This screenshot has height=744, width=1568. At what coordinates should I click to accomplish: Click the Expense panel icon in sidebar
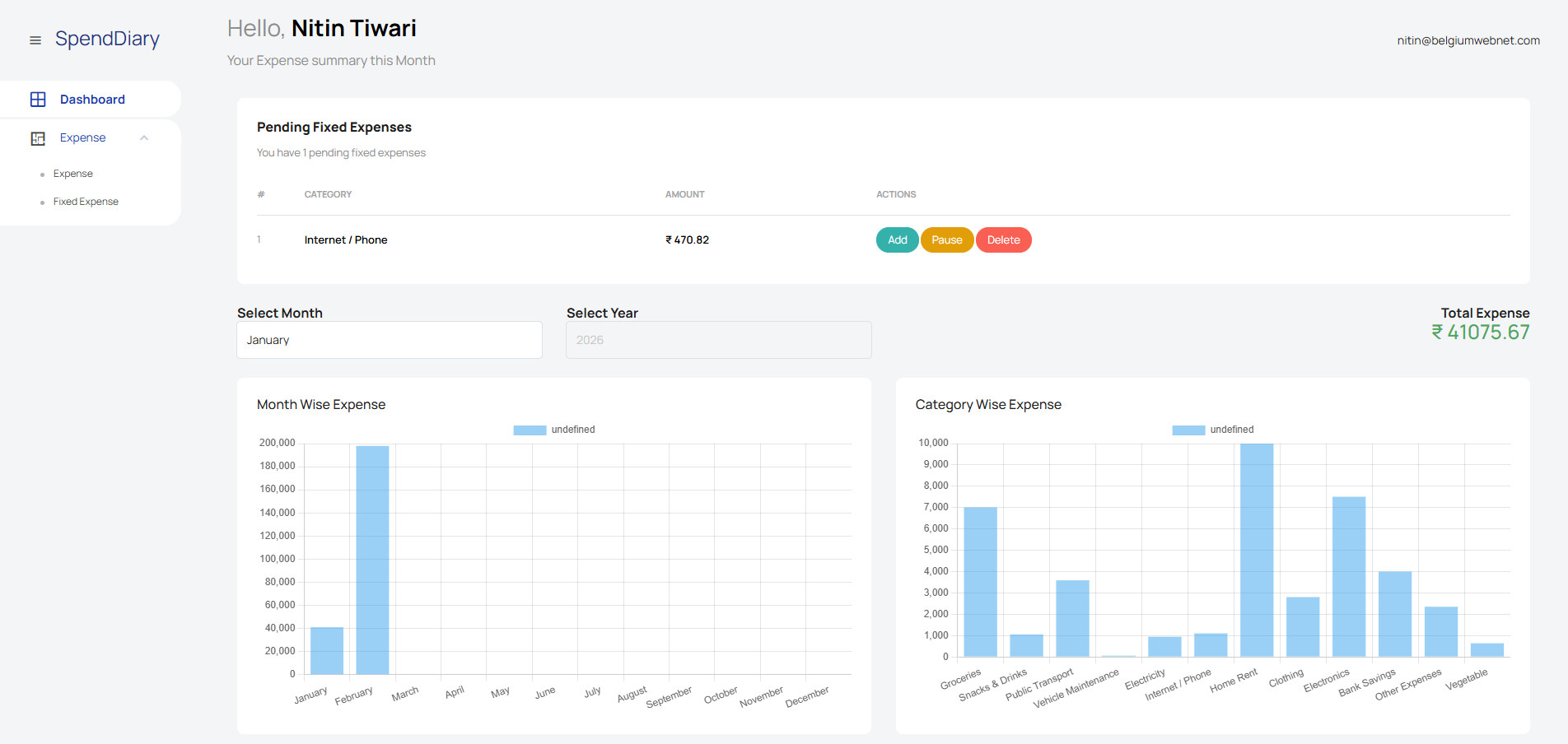(39, 137)
